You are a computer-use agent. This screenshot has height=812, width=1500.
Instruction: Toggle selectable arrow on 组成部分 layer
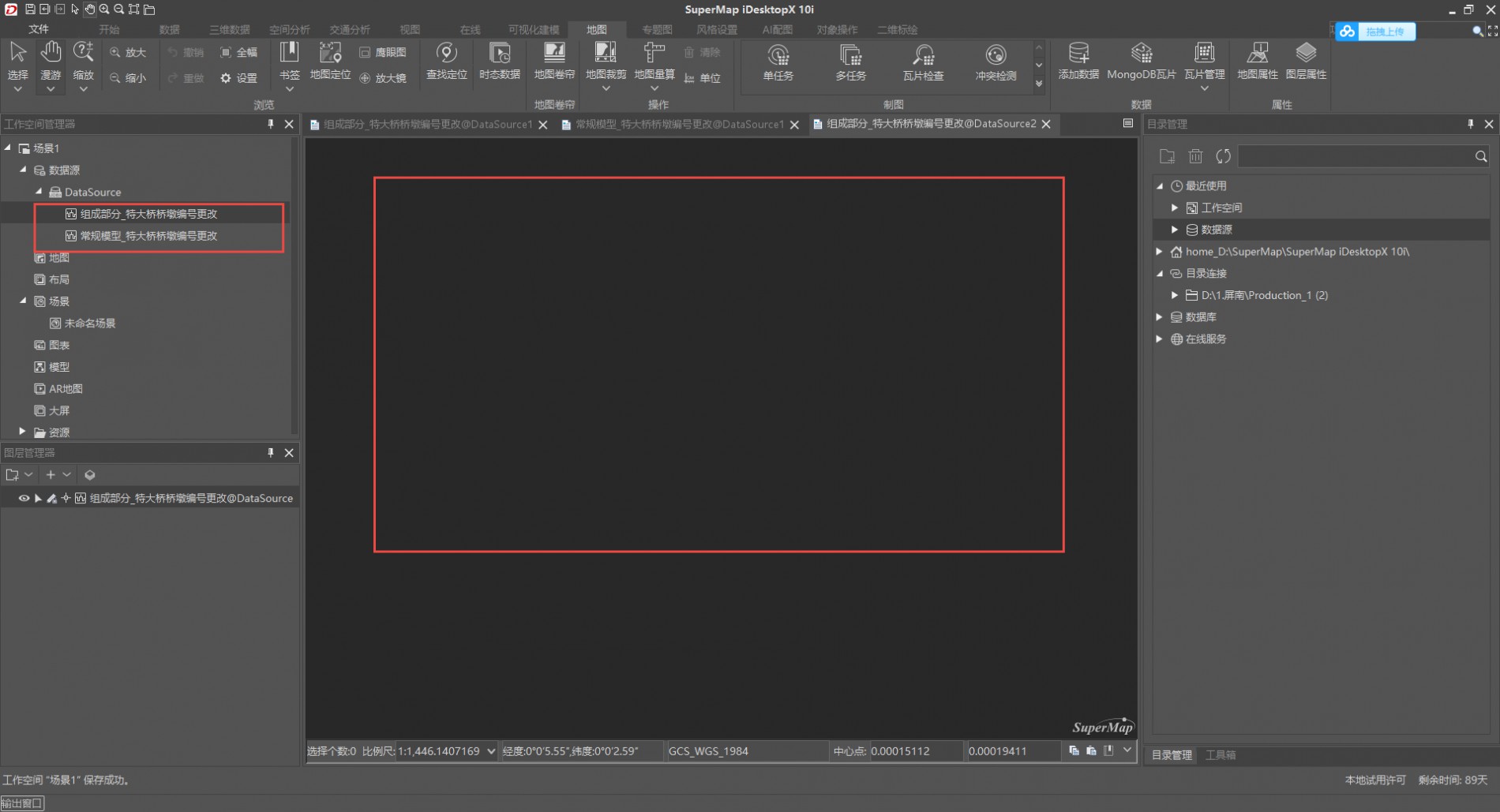pyautogui.click(x=38, y=498)
